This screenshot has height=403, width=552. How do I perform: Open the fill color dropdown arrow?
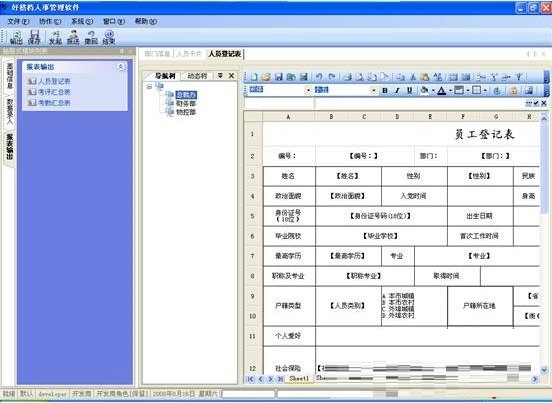(433, 90)
